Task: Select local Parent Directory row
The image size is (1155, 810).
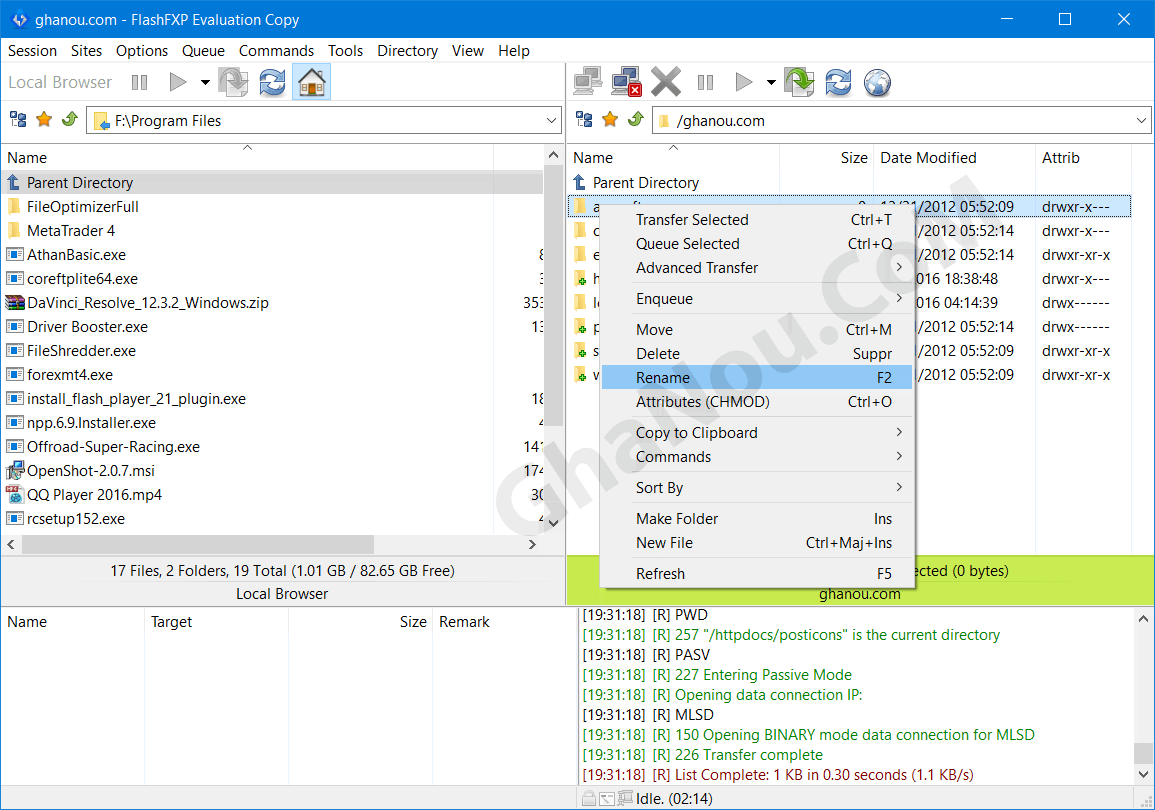Action: pos(273,183)
